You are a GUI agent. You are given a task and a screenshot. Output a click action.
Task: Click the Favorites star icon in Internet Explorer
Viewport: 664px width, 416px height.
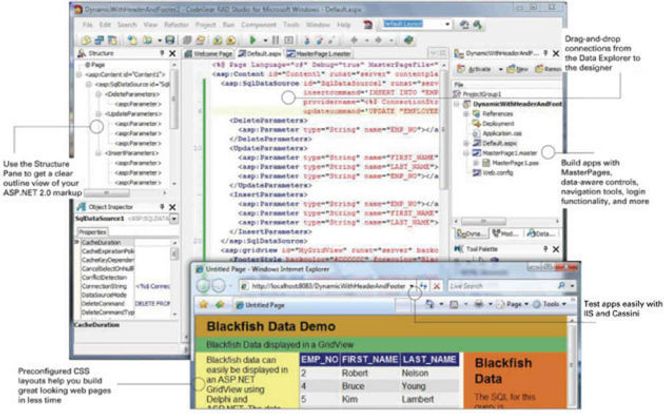click(x=204, y=305)
